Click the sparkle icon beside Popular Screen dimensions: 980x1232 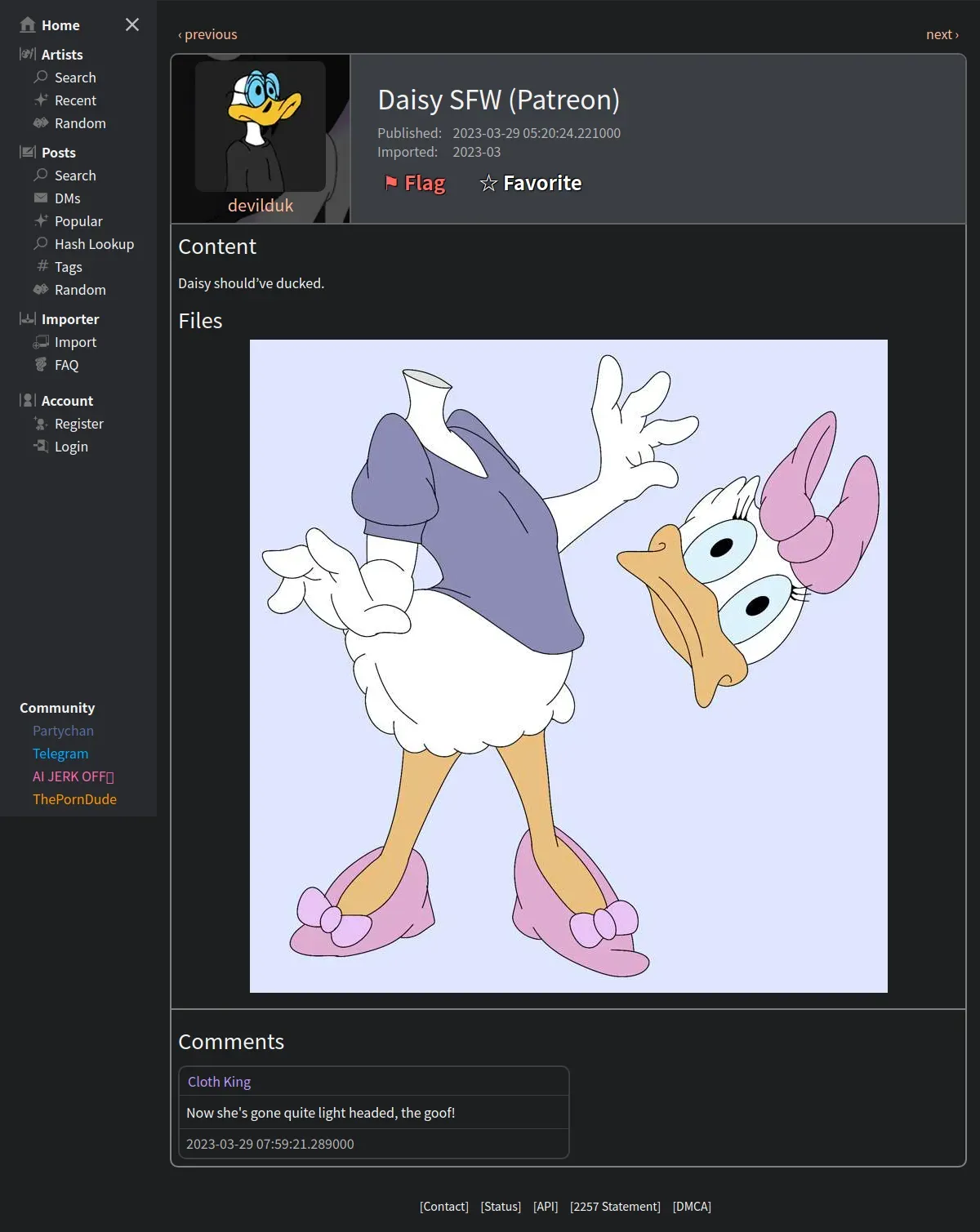pos(41,220)
